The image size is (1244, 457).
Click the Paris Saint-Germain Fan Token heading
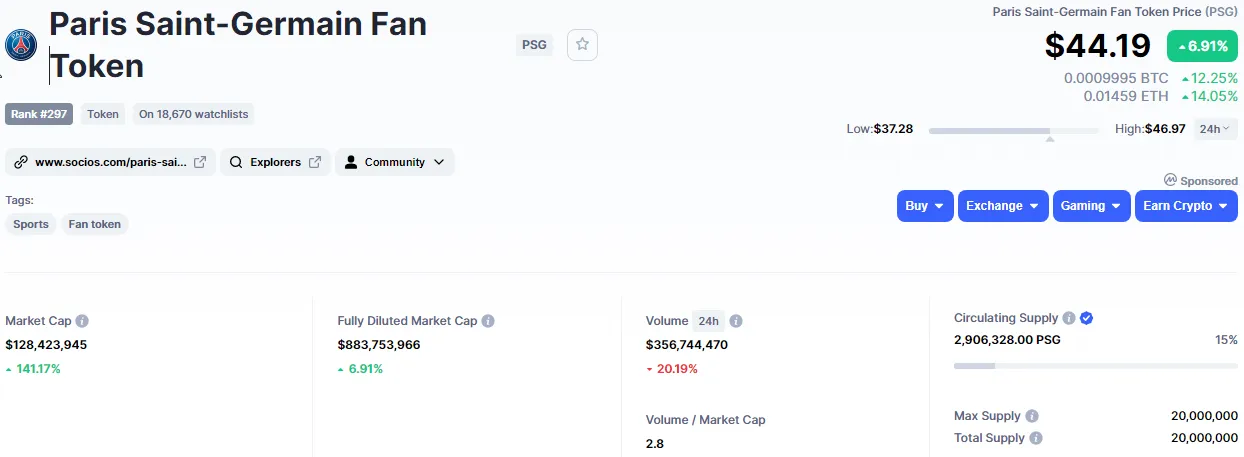238,45
